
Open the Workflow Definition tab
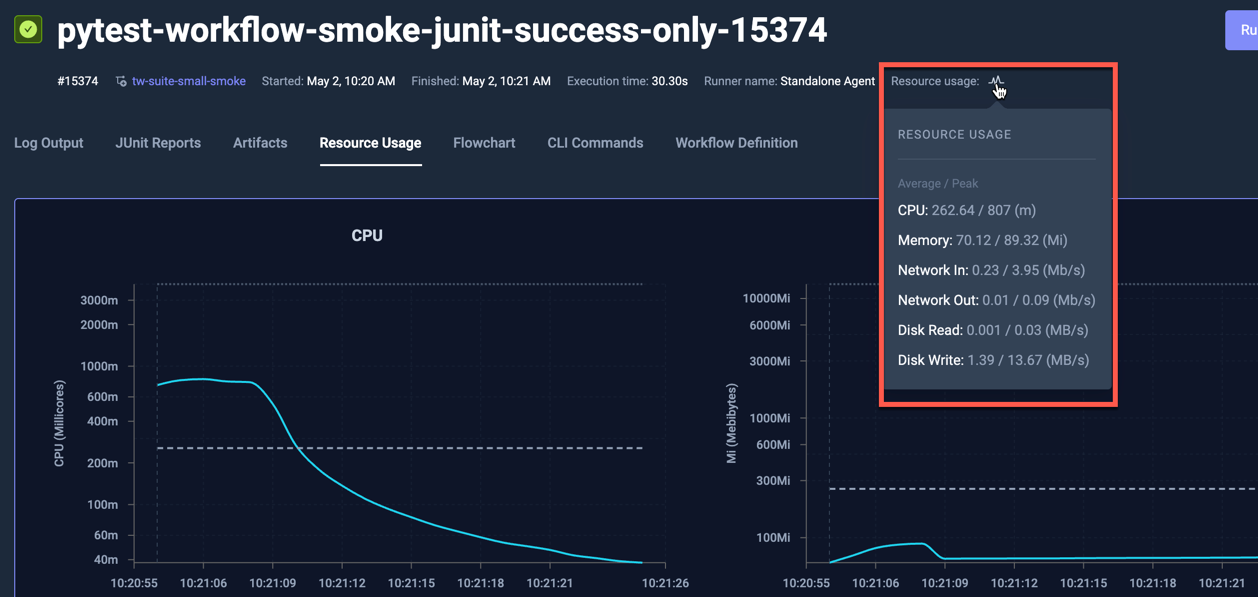click(736, 143)
